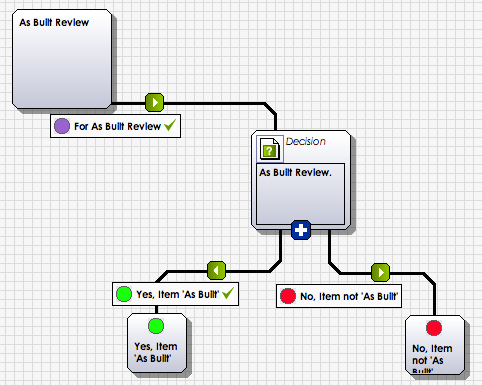Select the As Built Review start node box
This screenshot has height=385, width=482.
pos(62,59)
